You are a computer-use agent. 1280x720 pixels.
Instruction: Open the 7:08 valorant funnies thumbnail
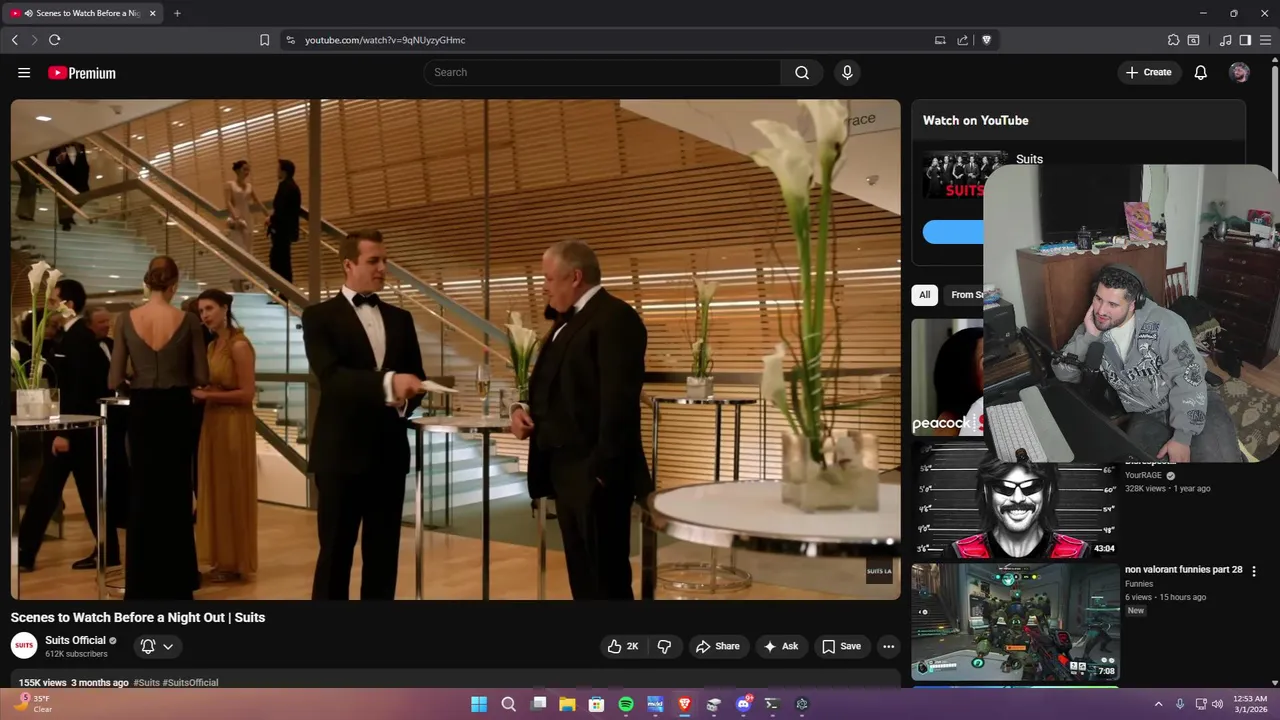tap(1015, 622)
